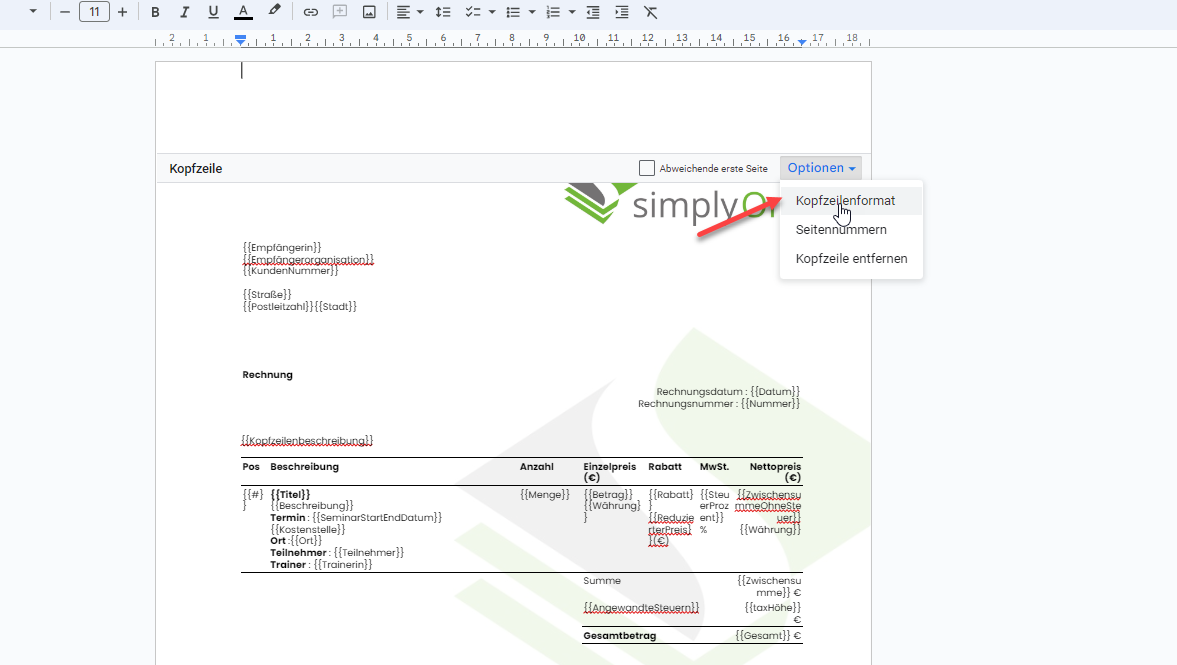Decrease the paragraph indent

pos(593,12)
